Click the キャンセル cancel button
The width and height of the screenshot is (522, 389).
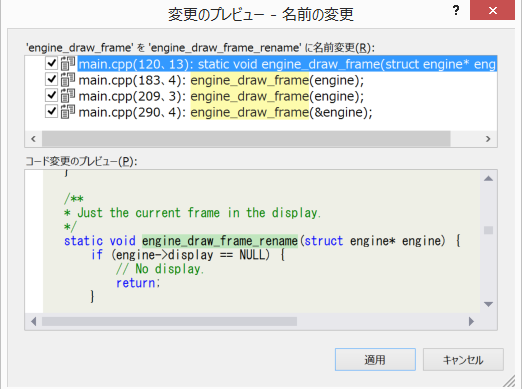463,359
